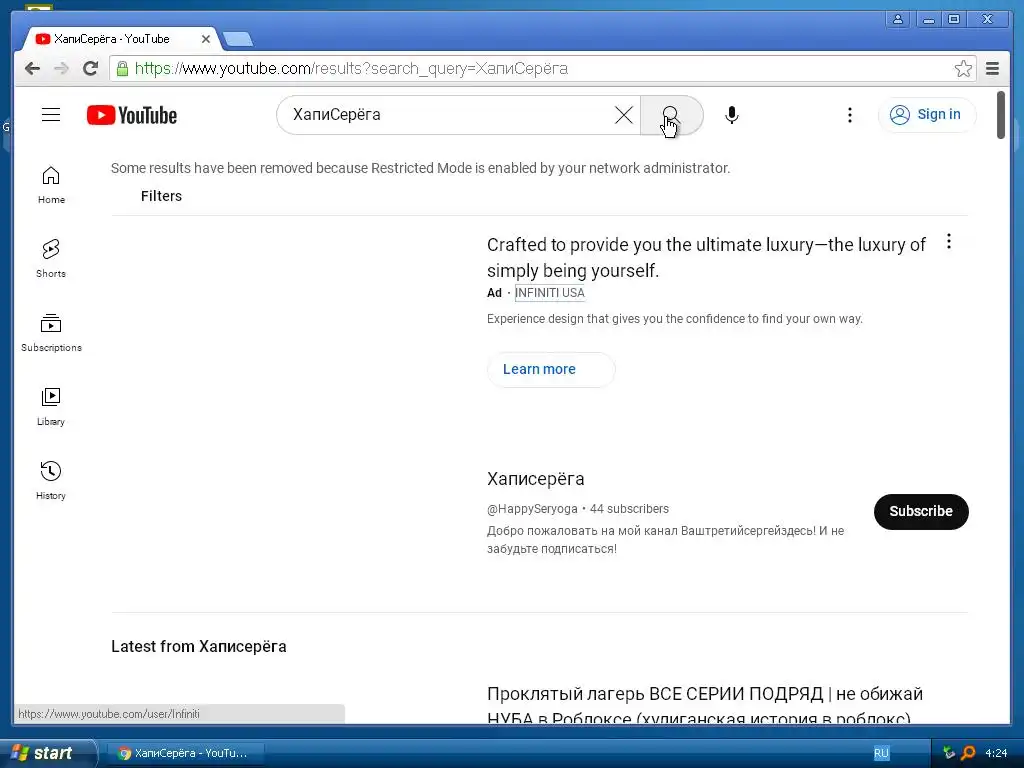Click the Chrome taskbar button
The width and height of the screenshot is (1024, 768).
(184, 753)
